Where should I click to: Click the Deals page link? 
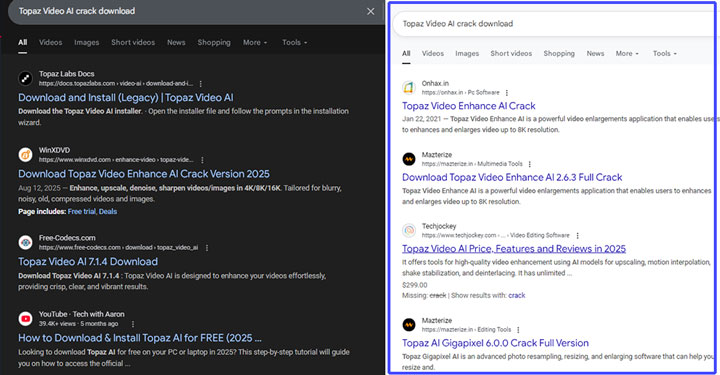pos(108,212)
